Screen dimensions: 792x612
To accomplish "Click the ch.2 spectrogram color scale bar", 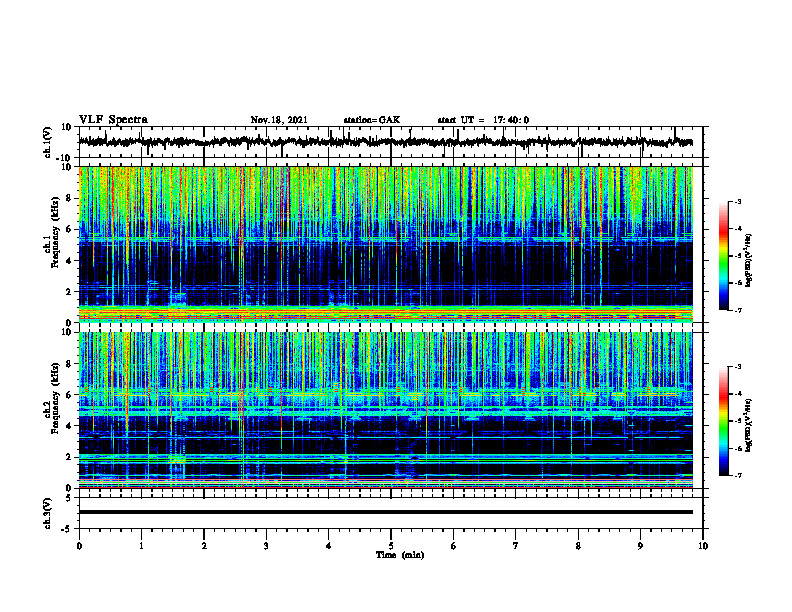I will (724, 421).
